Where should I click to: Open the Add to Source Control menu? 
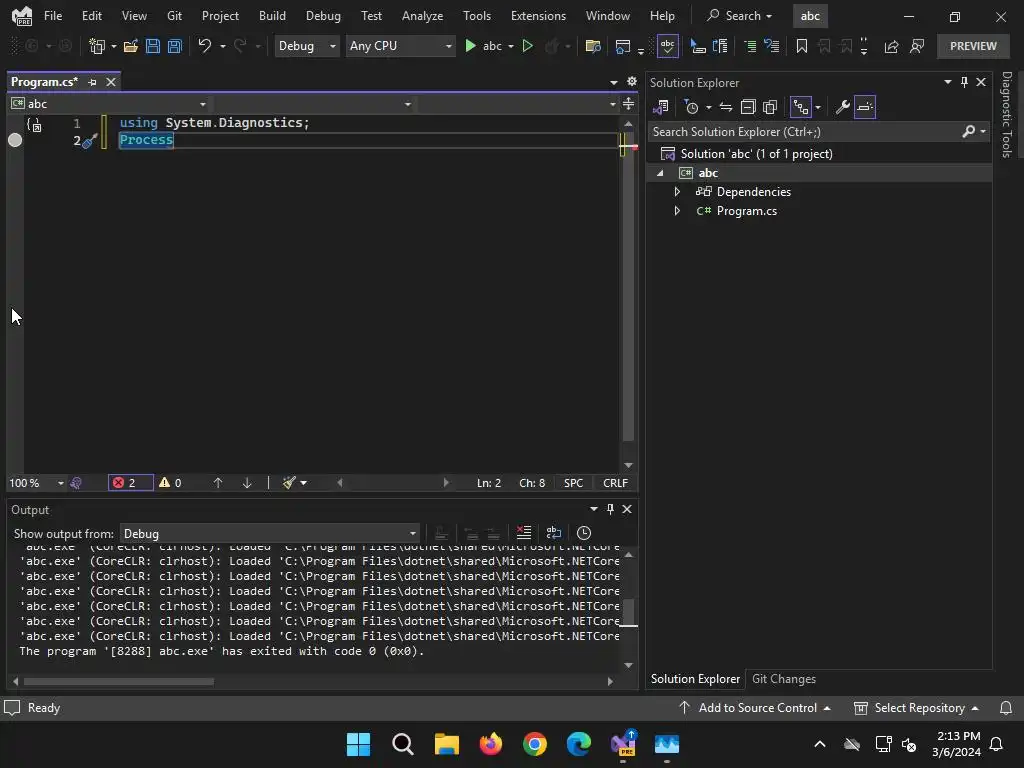[755, 708]
